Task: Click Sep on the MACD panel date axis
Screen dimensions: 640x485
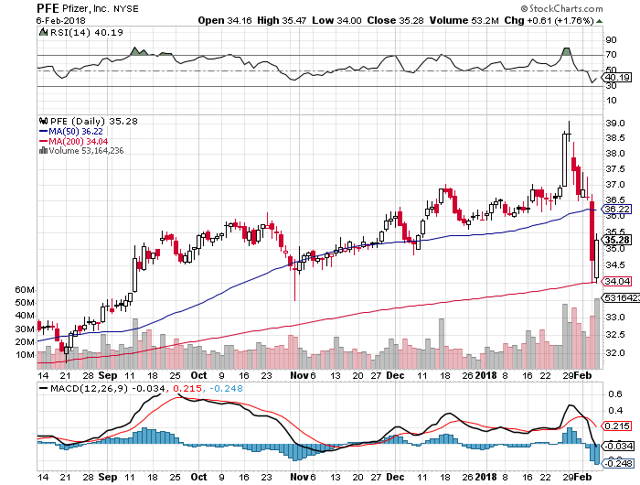Action: 108,477
